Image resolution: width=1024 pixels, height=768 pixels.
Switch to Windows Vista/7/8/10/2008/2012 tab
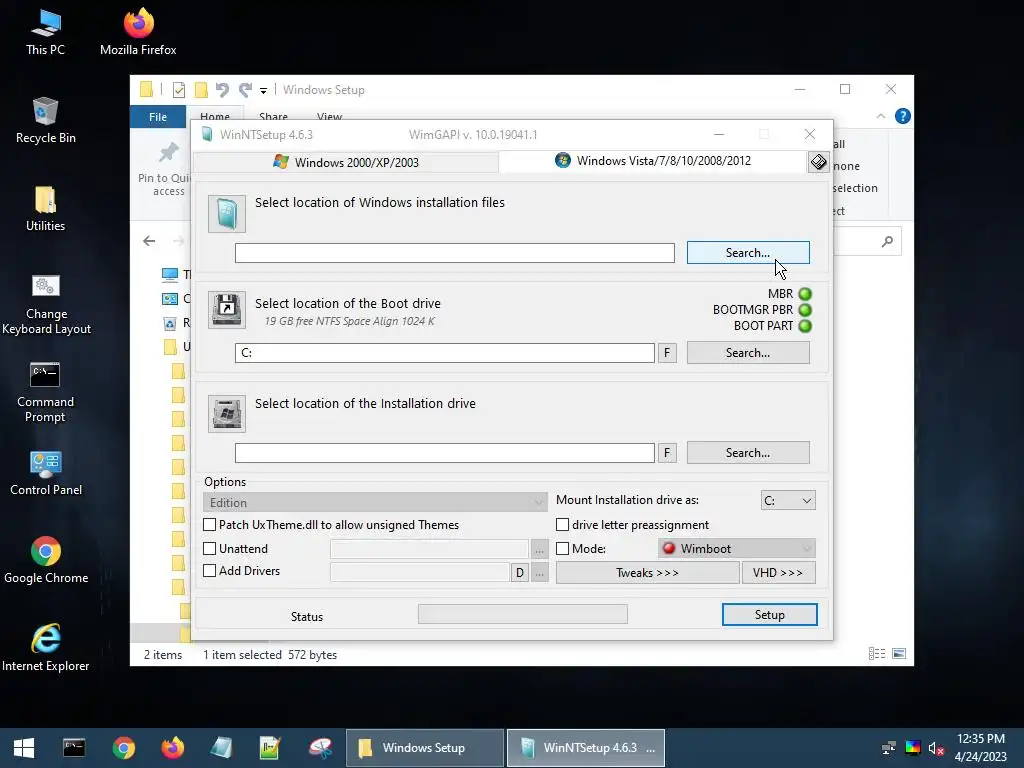coord(653,161)
